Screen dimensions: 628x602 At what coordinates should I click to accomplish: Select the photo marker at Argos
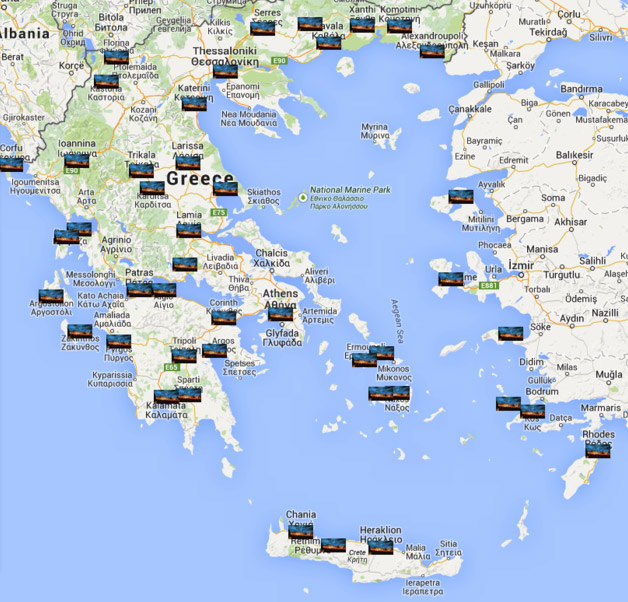[214, 350]
